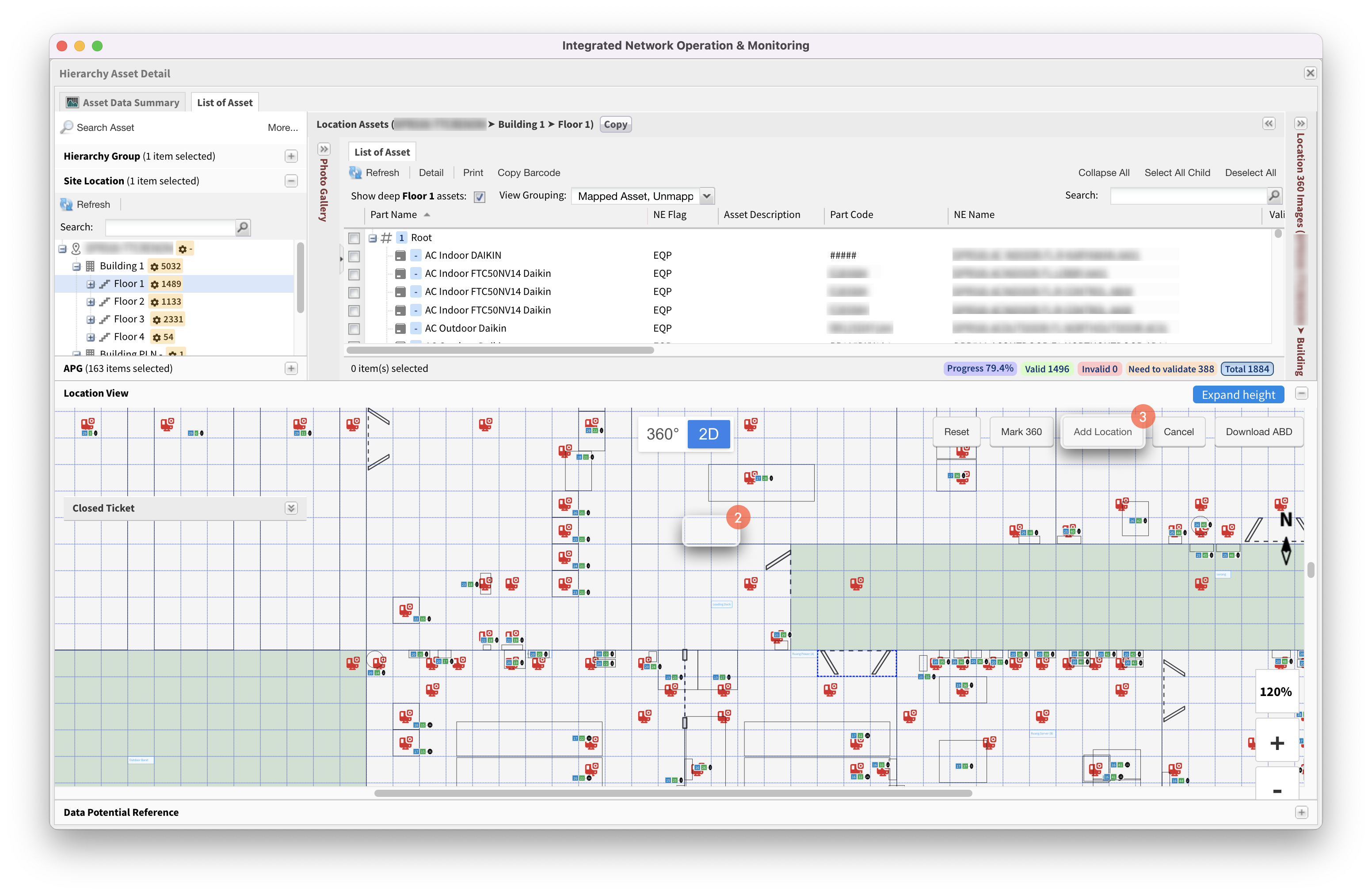This screenshot has width=1372, height=895.
Task: Click the Floor 2 stairs icon
Action: point(104,302)
